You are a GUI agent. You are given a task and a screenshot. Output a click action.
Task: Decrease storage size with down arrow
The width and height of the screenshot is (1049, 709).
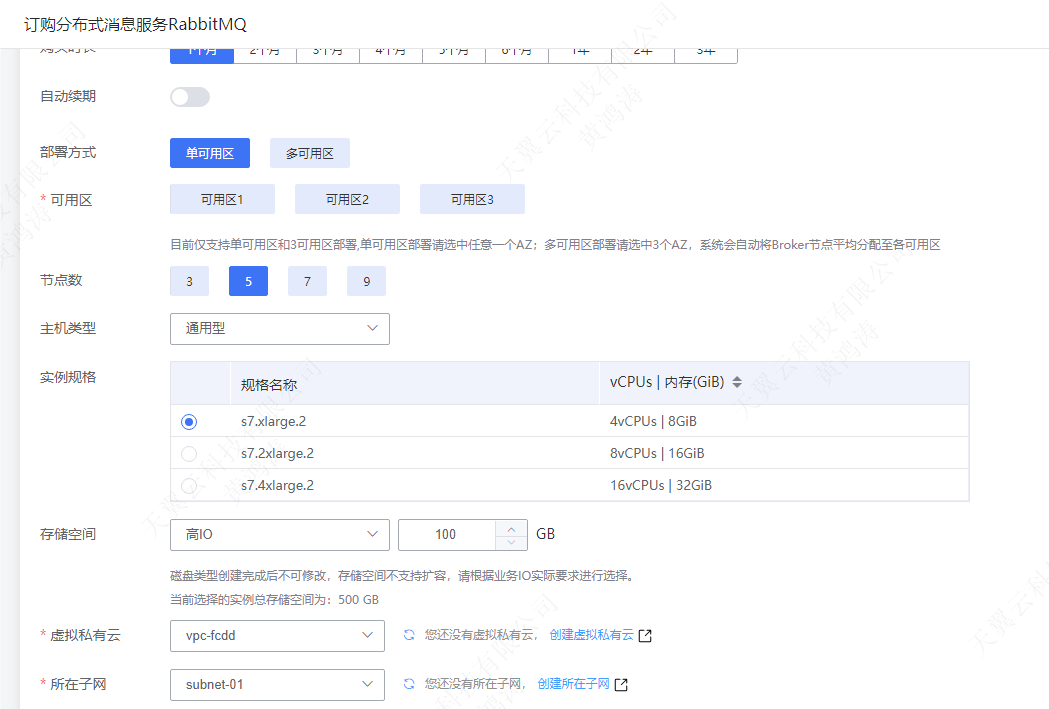coord(511,542)
